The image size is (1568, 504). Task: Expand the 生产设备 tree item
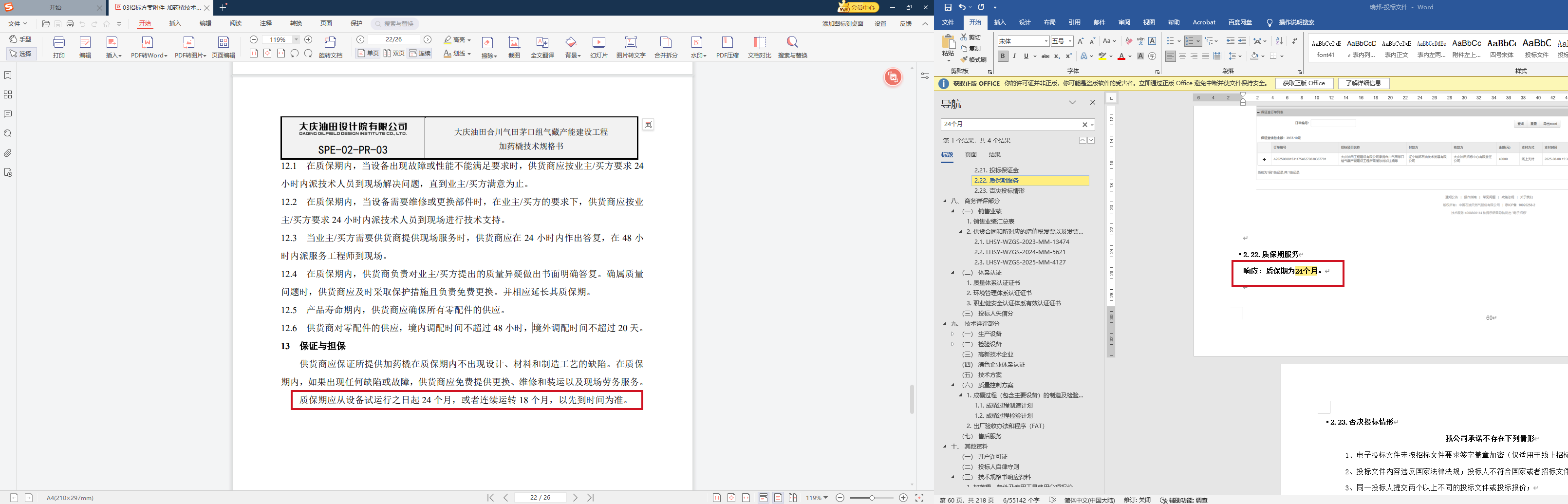(952, 334)
